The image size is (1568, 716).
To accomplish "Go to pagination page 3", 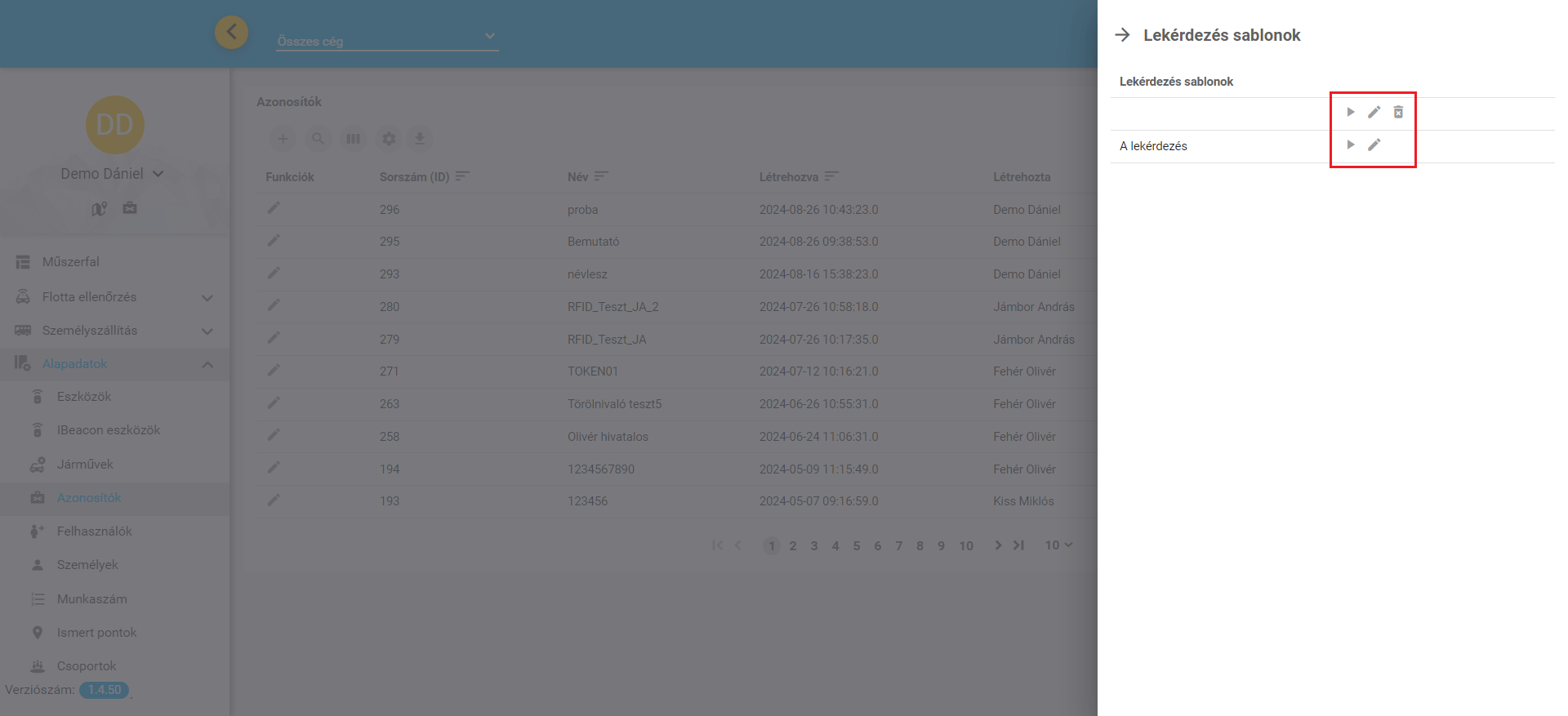I will (x=814, y=546).
